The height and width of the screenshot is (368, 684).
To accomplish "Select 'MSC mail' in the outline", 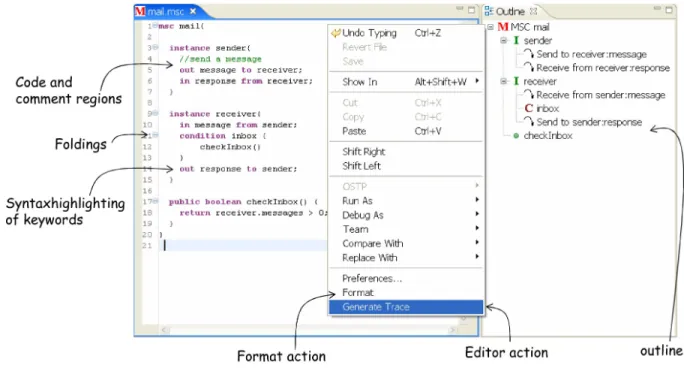I will pos(530,27).
